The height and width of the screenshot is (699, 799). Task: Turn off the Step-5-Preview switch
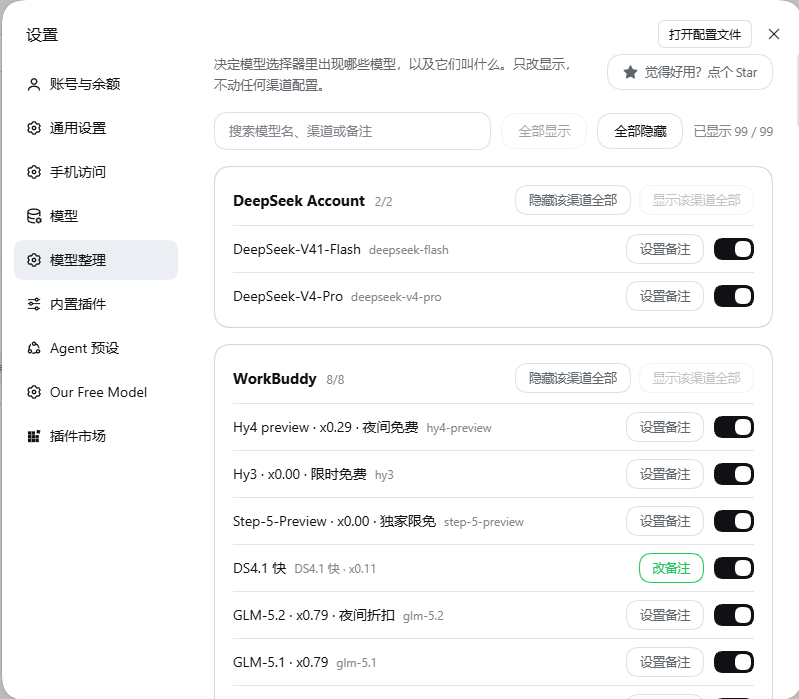[x=733, y=521]
